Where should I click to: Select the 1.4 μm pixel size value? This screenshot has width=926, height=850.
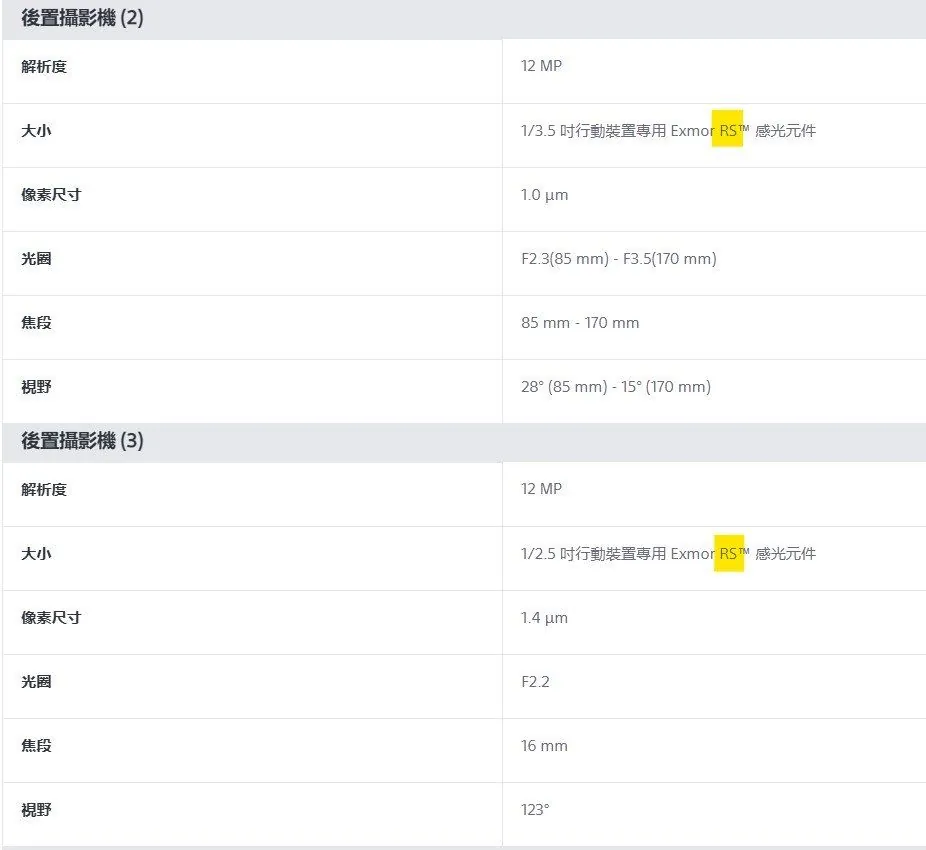click(x=544, y=618)
